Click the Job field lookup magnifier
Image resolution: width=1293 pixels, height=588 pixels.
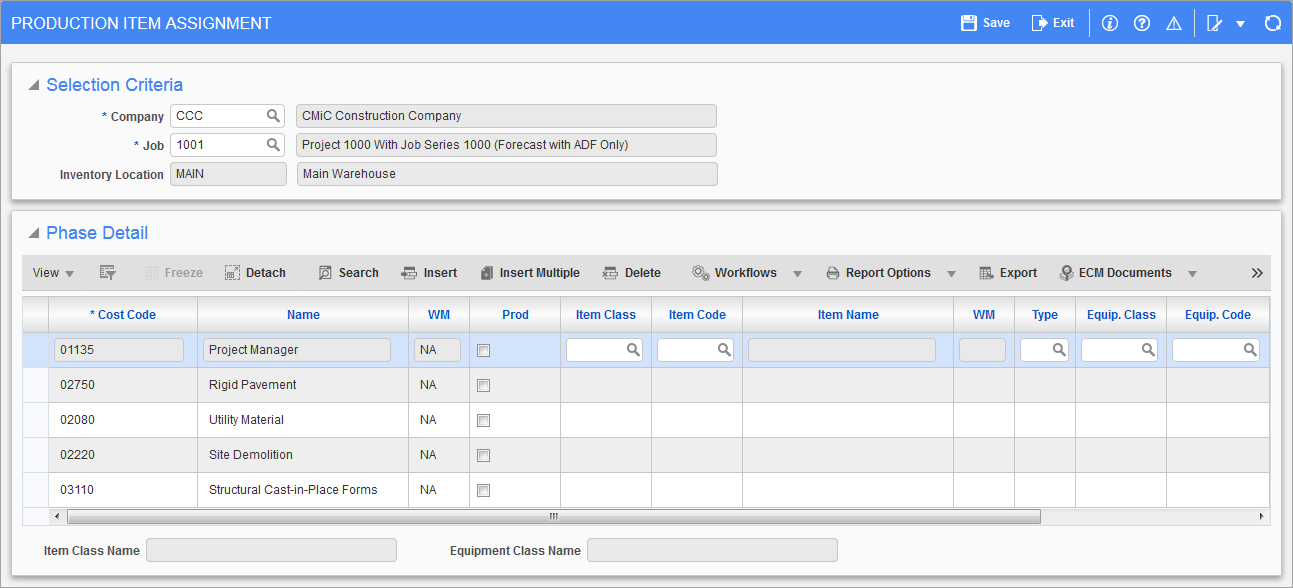click(273, 145)
